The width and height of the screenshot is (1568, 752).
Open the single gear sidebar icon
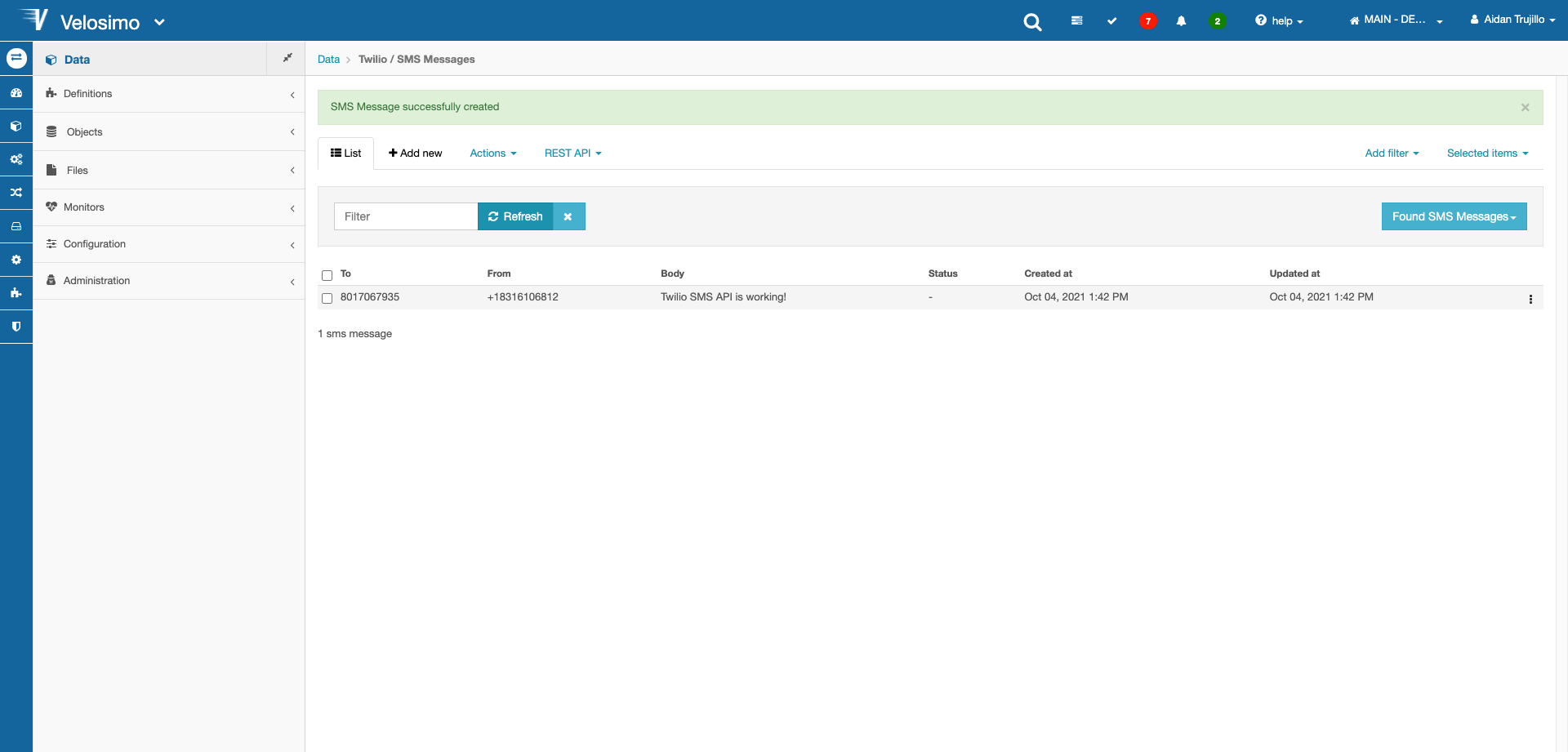pyautogui.click(x=16, y=260)
